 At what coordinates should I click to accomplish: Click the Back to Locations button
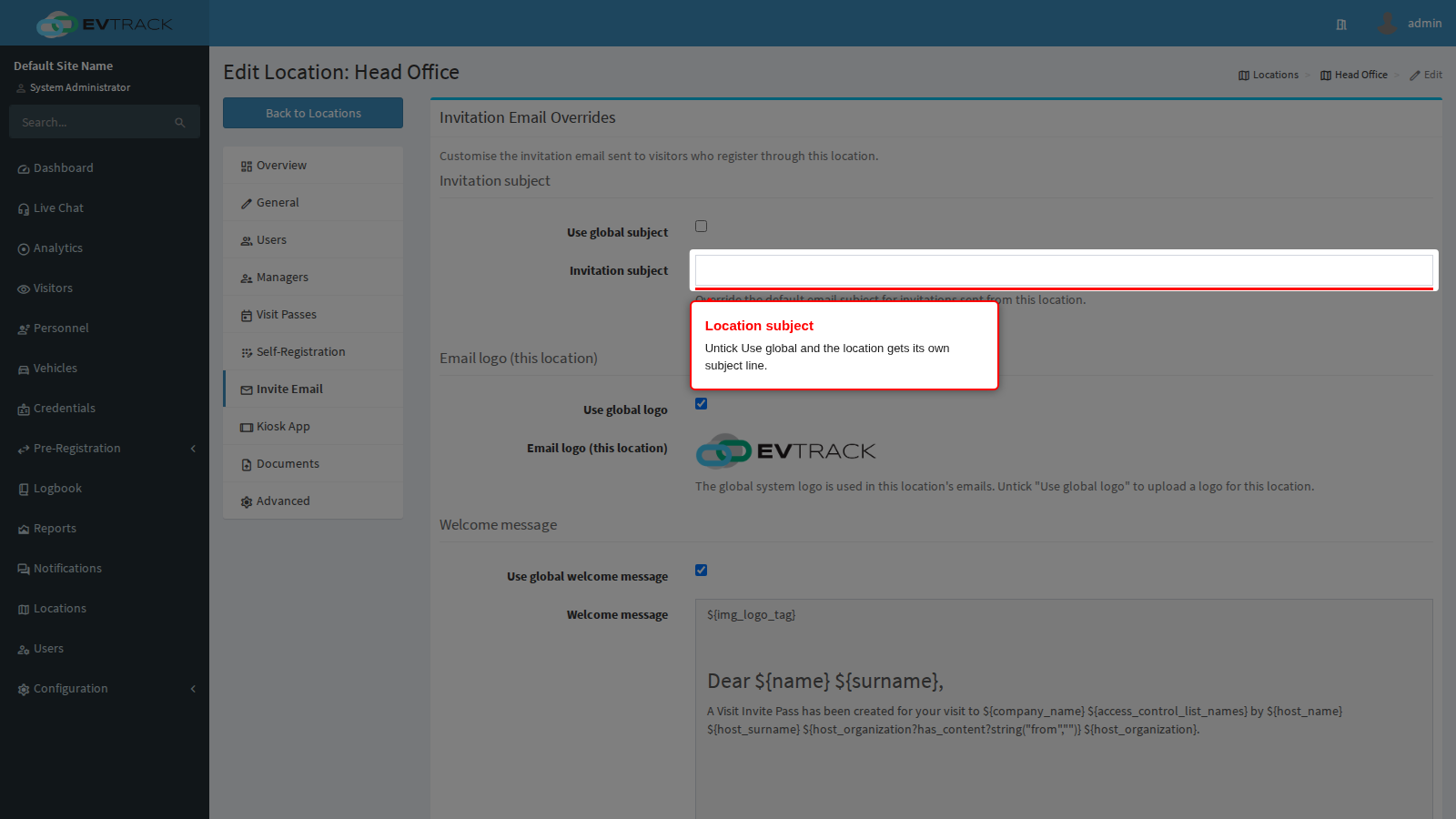(x=313, y=113)
